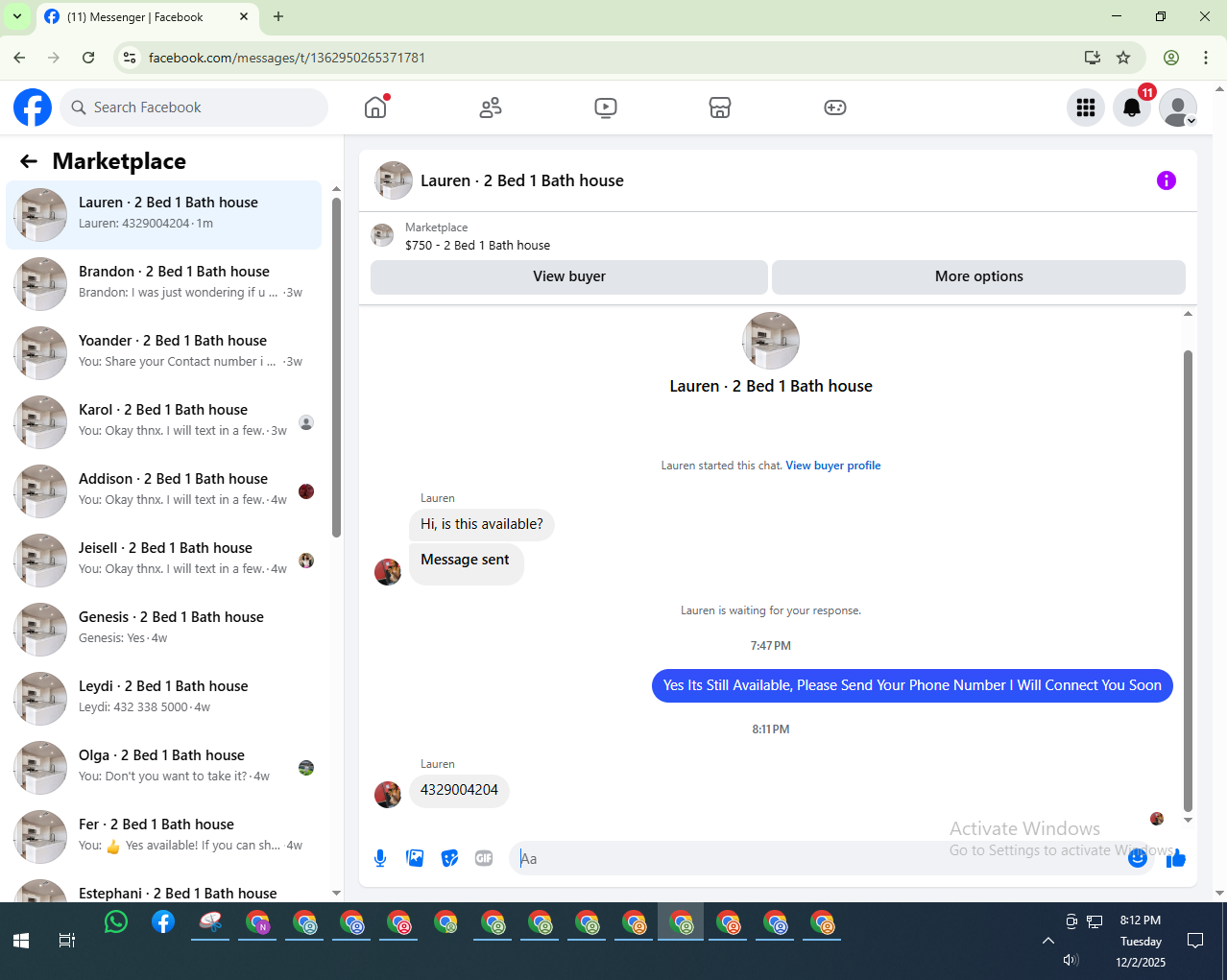The width and height of the screenshot is (1227, 980).
Task: Focus the Aa message input field
Action: click(x=816, y=858)
